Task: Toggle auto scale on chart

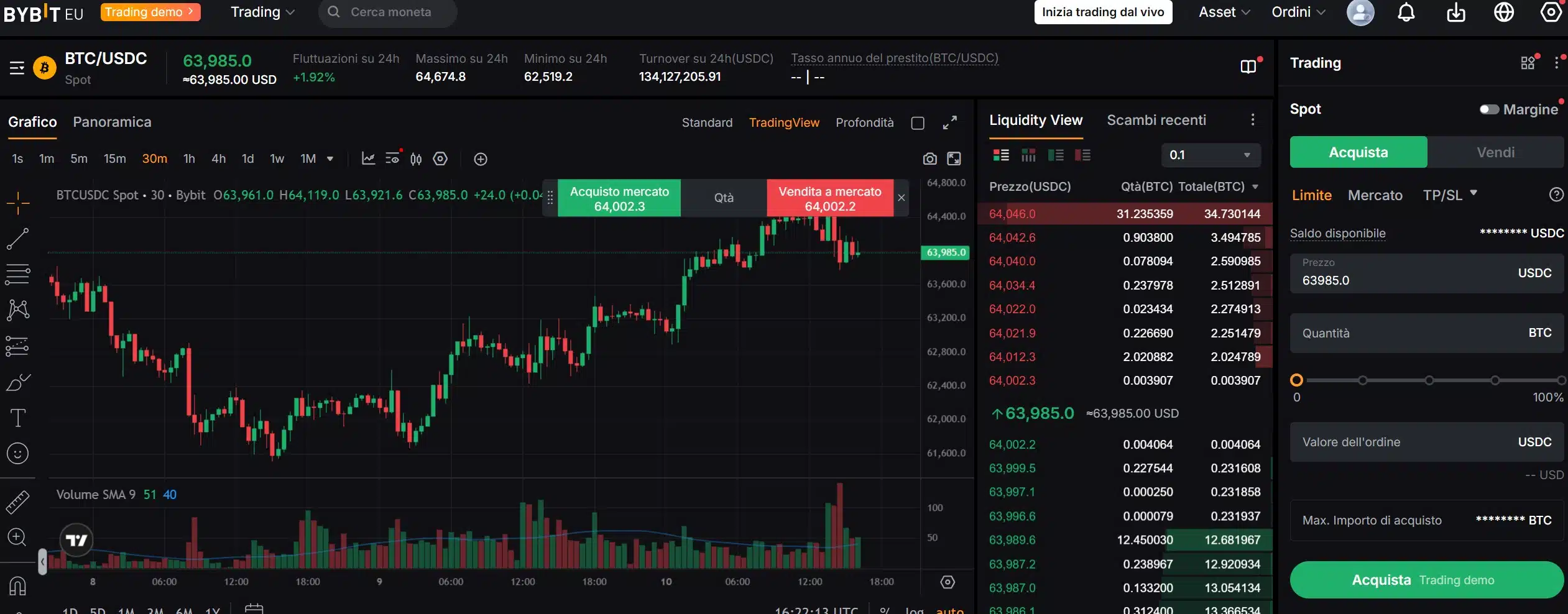Action: pyautogui.click(x=950, y=610)
